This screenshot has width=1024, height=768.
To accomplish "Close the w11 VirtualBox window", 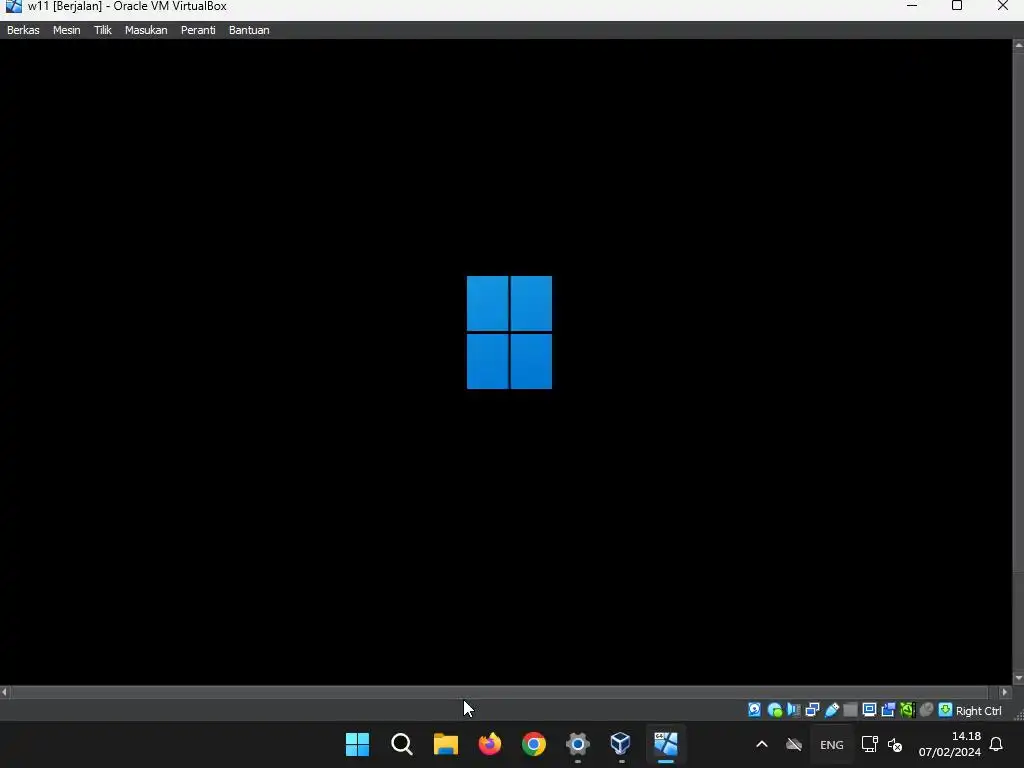I will pos(1002,6).
